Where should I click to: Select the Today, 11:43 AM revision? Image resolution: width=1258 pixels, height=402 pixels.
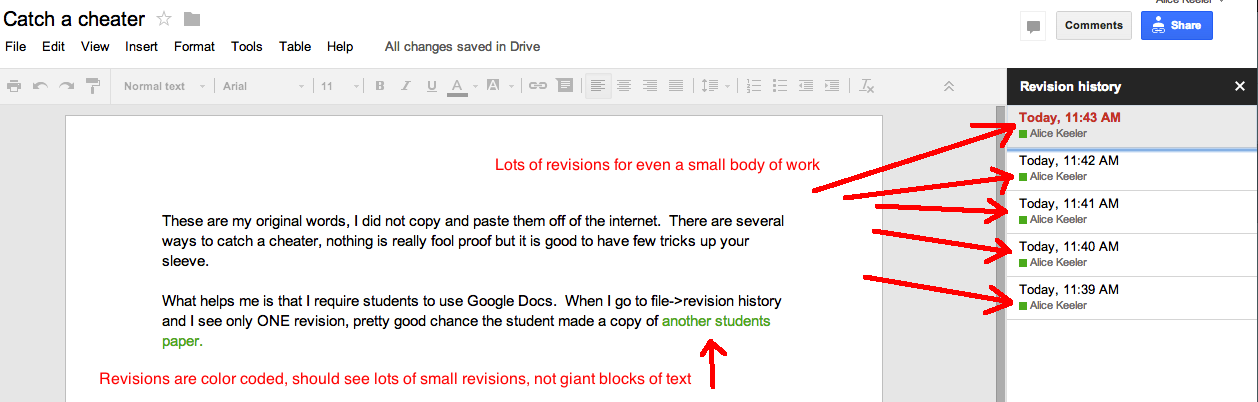click(x=1132, y=125)
